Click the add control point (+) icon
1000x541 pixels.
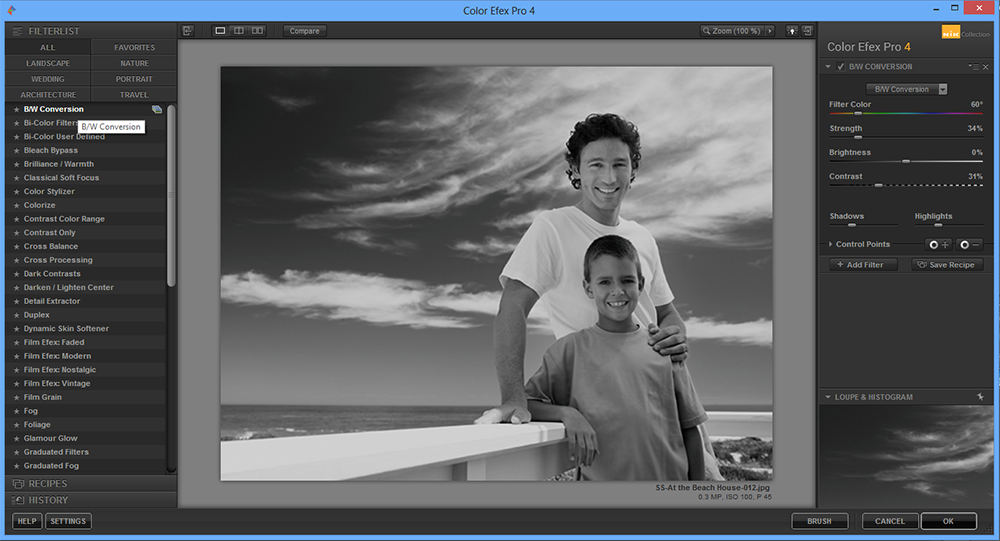[x=940, y=244]
